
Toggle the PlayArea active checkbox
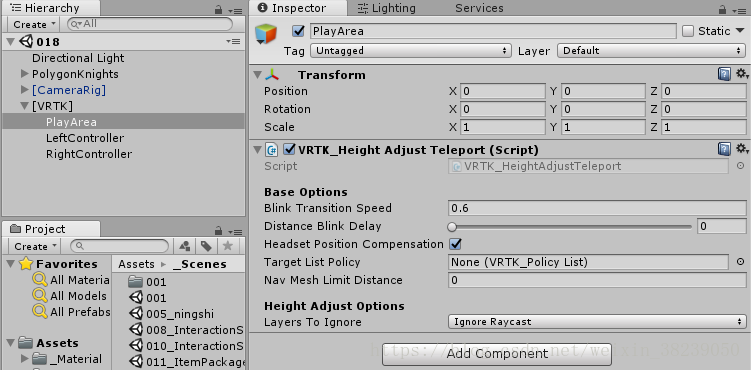[298, 31]
